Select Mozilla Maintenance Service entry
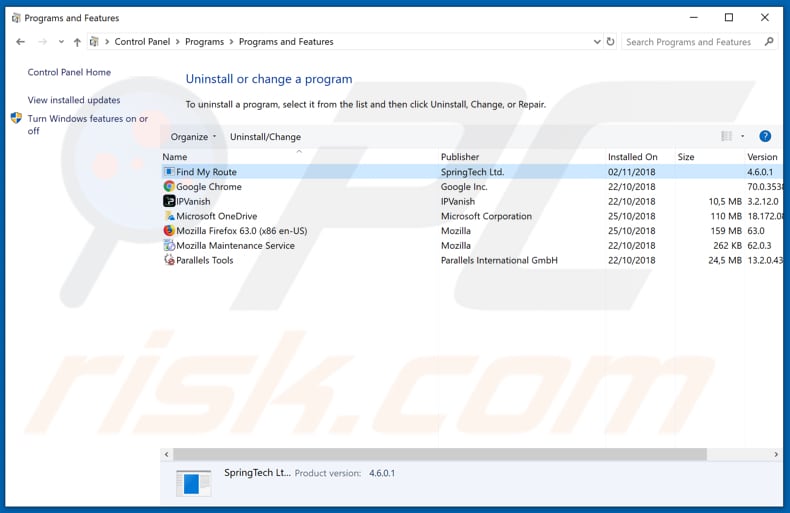 pyautogui.click(x=235, y=245)
